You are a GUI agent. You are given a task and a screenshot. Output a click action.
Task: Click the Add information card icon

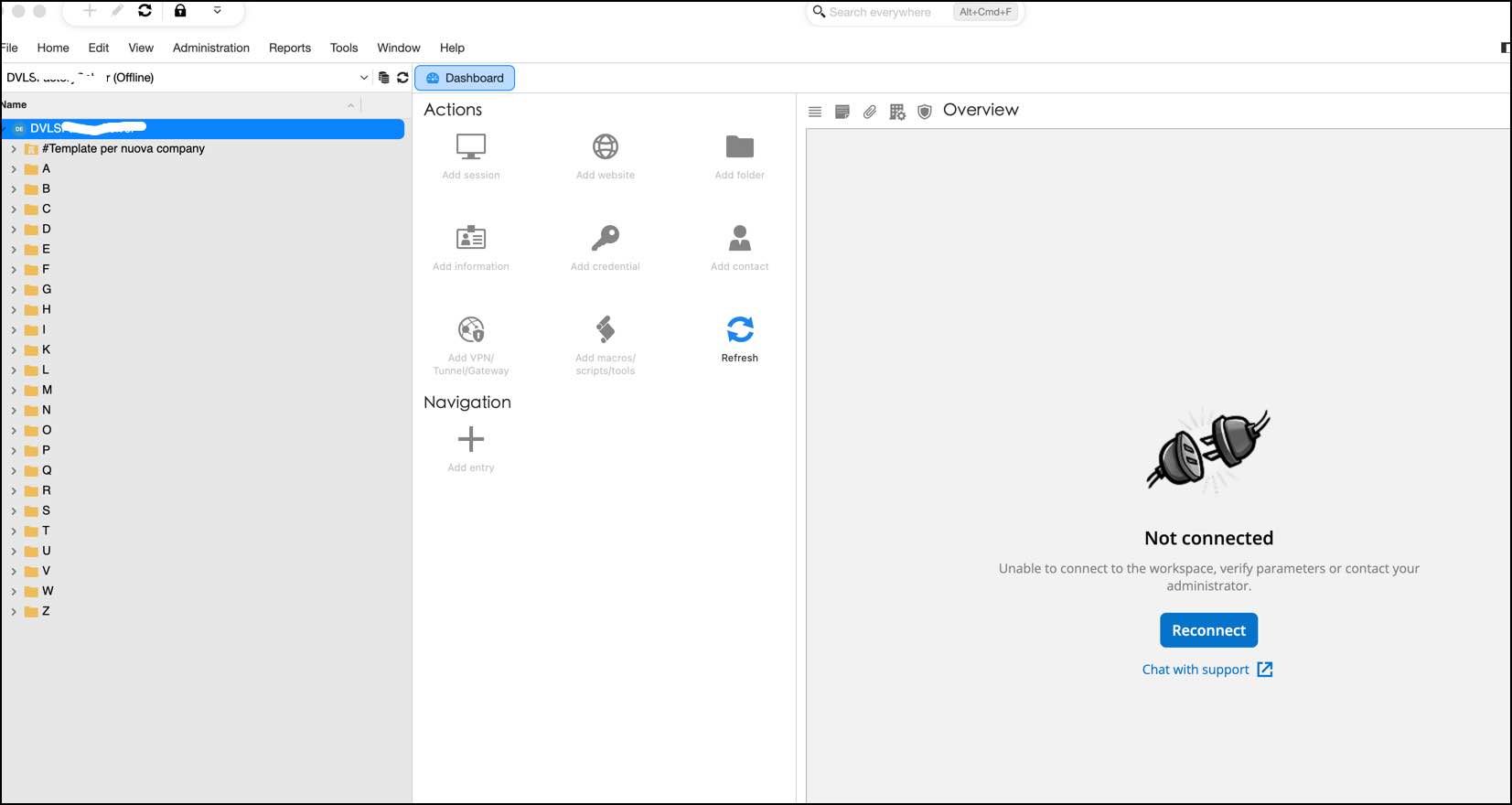[x=471, y=238]
